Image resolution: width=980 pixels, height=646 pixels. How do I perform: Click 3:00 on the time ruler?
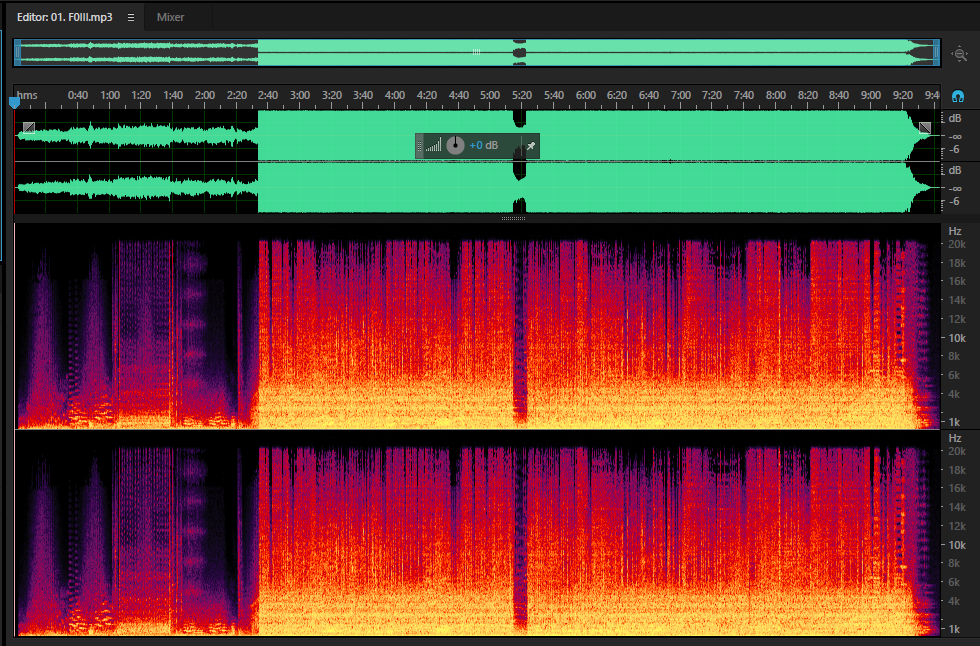tap(300, 95)
